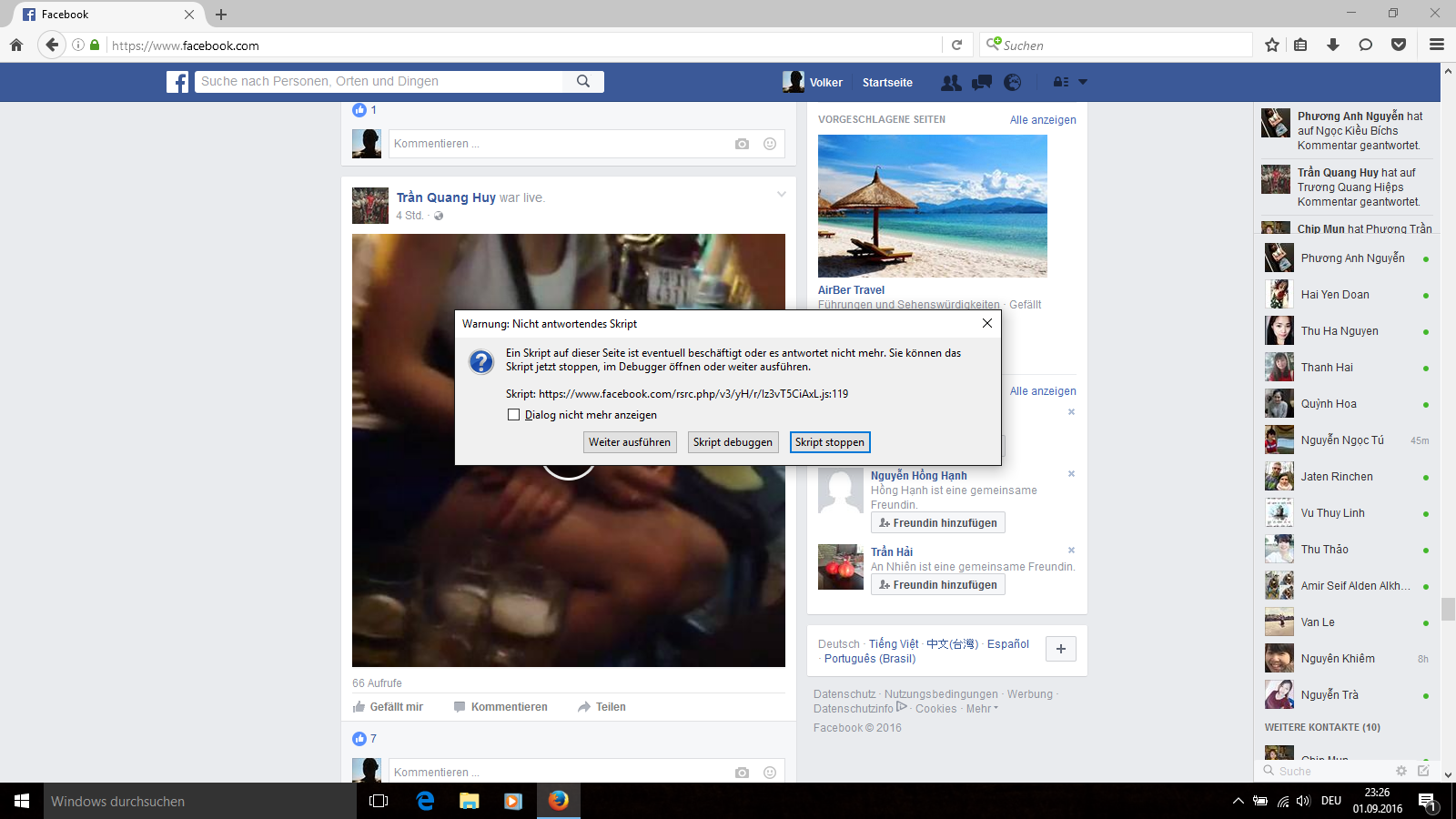This screenshot has height=819, width=1456.
Task: Click the 'Skript stoppen' button
Action: coord(830,442)
